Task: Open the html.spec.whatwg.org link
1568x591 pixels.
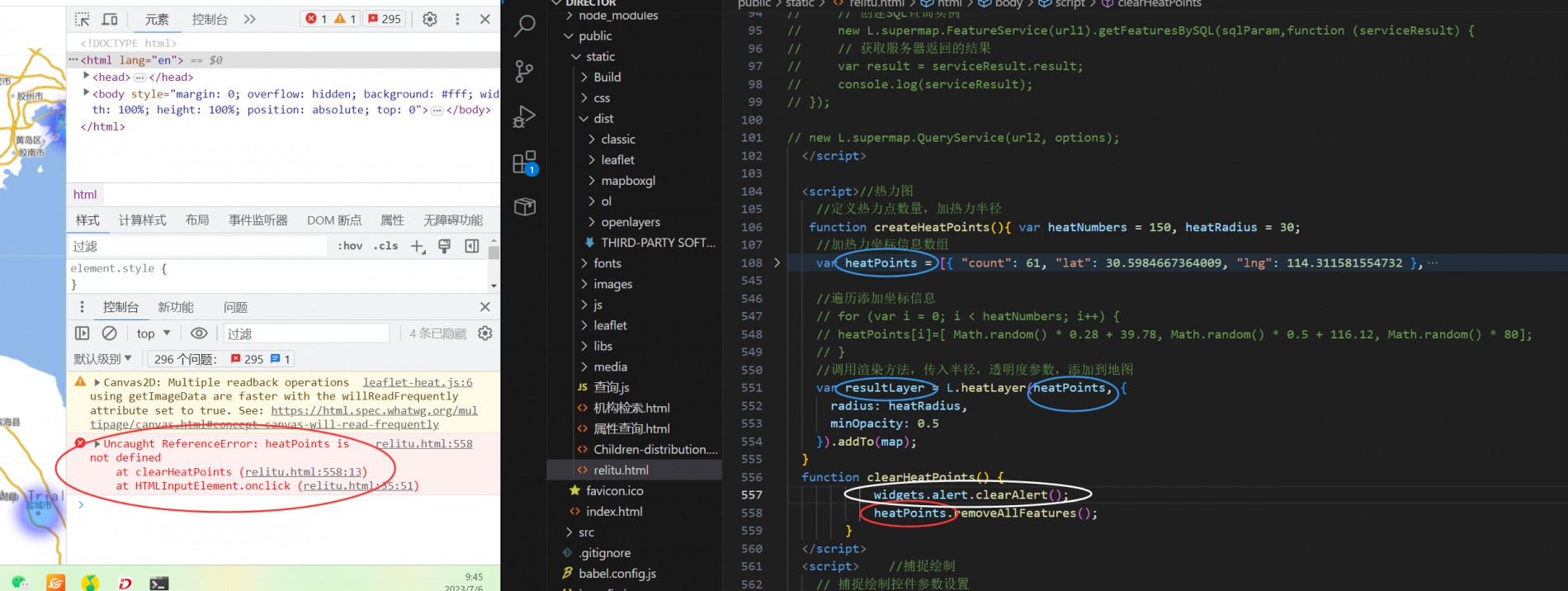Action: (374, 410)
